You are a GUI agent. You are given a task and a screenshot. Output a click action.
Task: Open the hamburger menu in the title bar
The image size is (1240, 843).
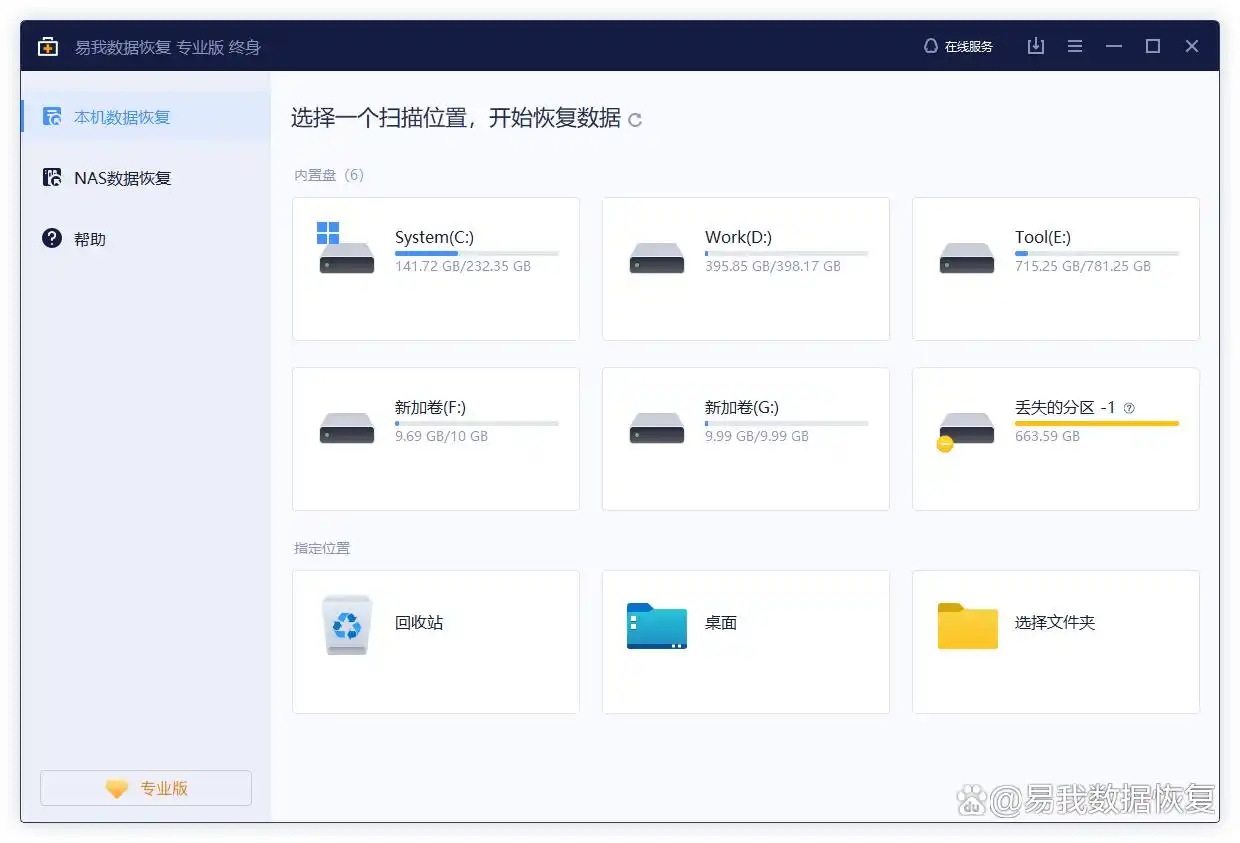point(1075,46)
